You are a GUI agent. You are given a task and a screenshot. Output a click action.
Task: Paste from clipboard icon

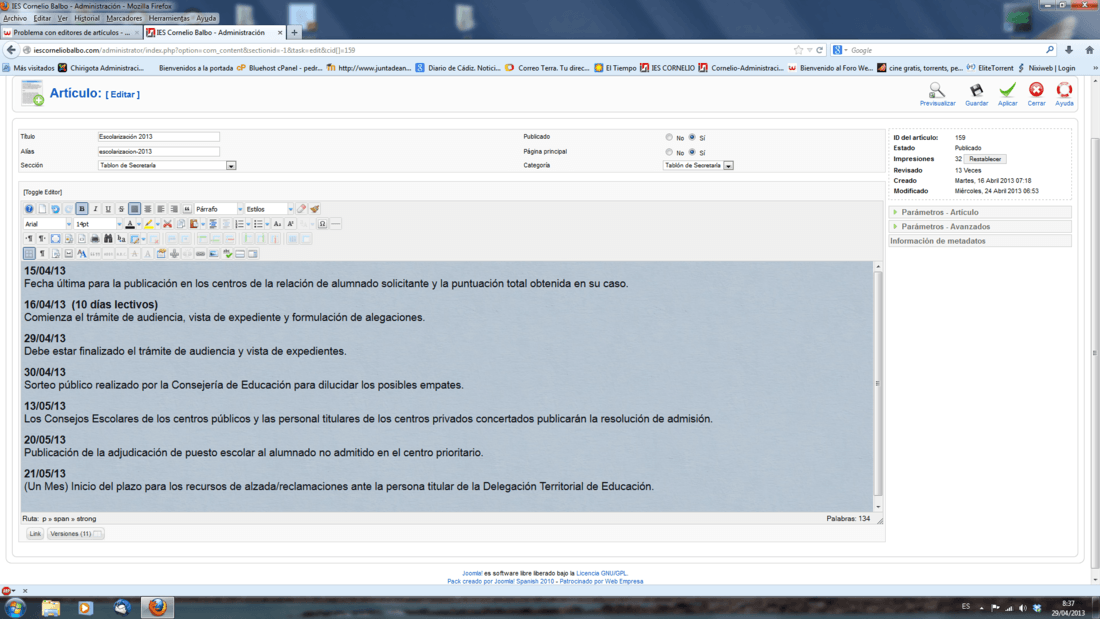[194, 224]
